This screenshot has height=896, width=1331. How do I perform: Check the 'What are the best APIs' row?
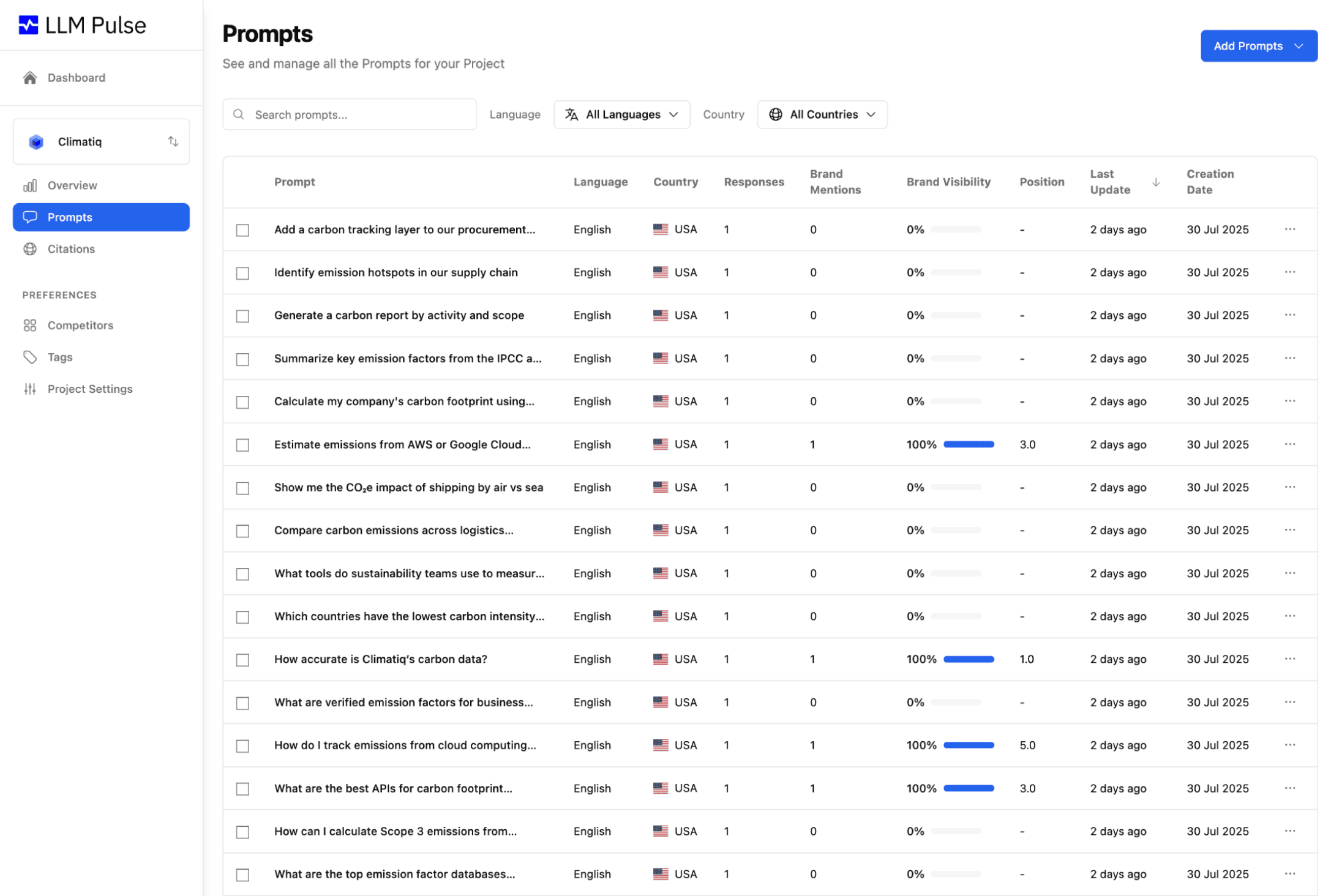point(243,789)
